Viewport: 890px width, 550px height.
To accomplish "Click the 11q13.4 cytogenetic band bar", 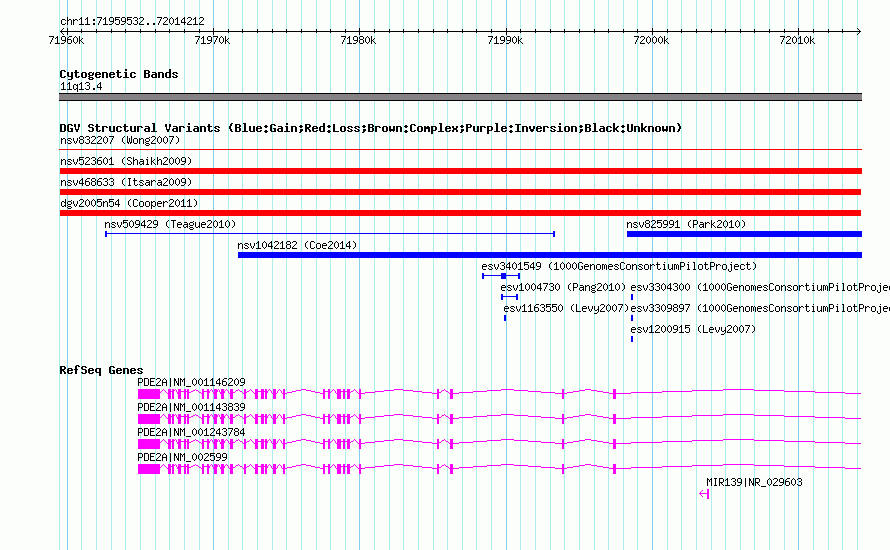I will (x=460, y=97).
